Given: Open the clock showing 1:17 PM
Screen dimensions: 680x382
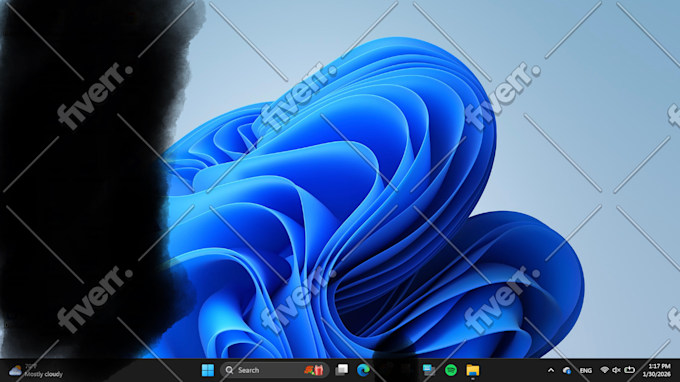Looking at the screenshot, I should point(657,370).
